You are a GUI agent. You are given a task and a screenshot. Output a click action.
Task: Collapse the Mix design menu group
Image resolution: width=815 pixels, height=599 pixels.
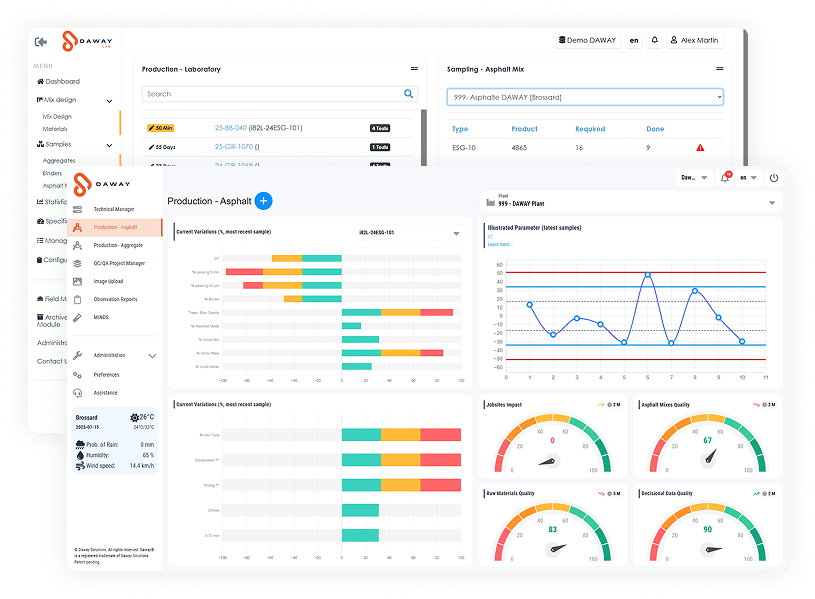pos(110,100)
